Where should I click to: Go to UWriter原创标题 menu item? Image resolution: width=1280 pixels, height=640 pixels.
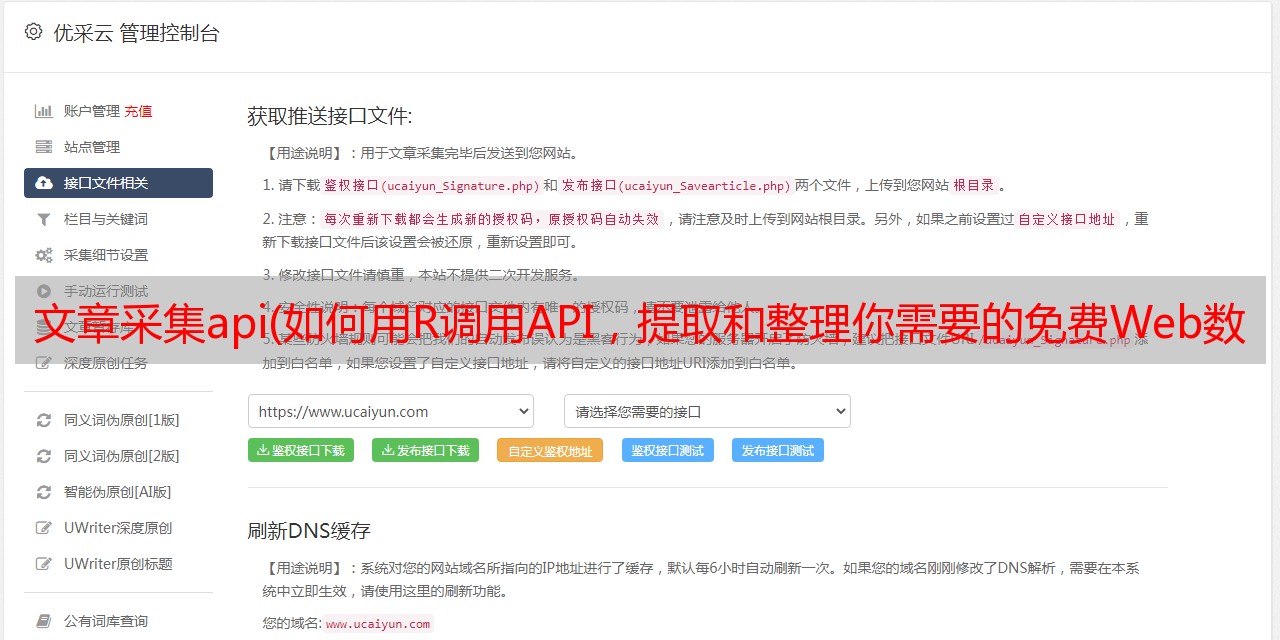pyautogui.click(x=118, y=564)
